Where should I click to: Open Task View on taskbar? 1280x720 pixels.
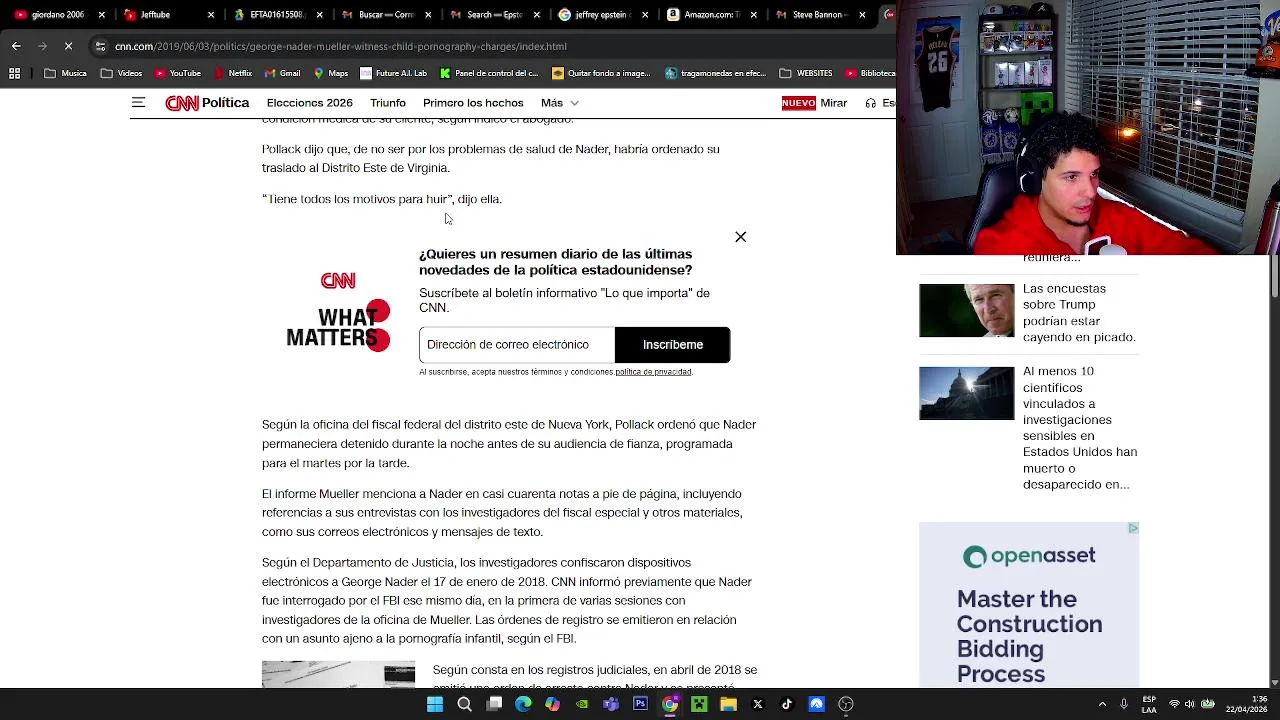point(494,704)
